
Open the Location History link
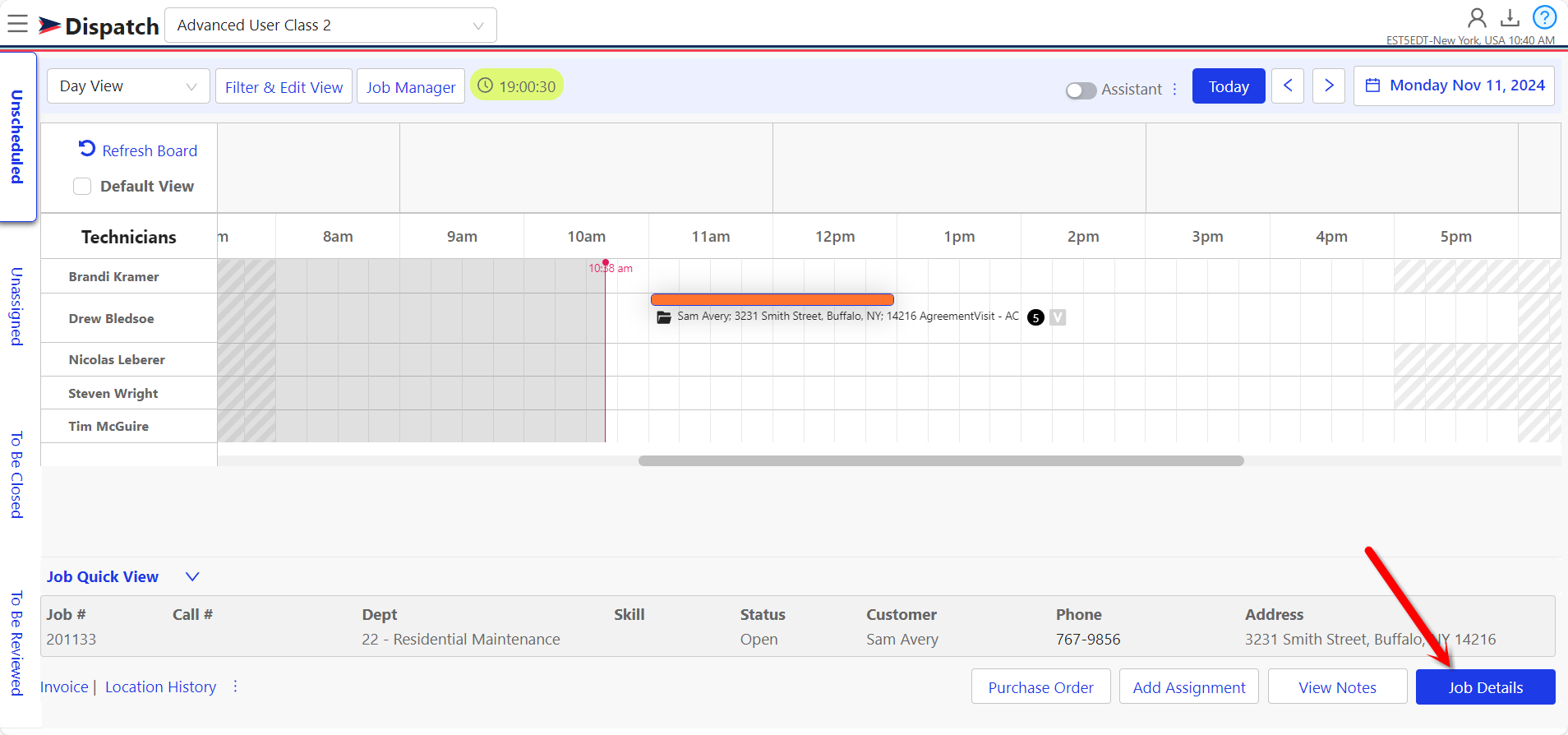[160, 686]
